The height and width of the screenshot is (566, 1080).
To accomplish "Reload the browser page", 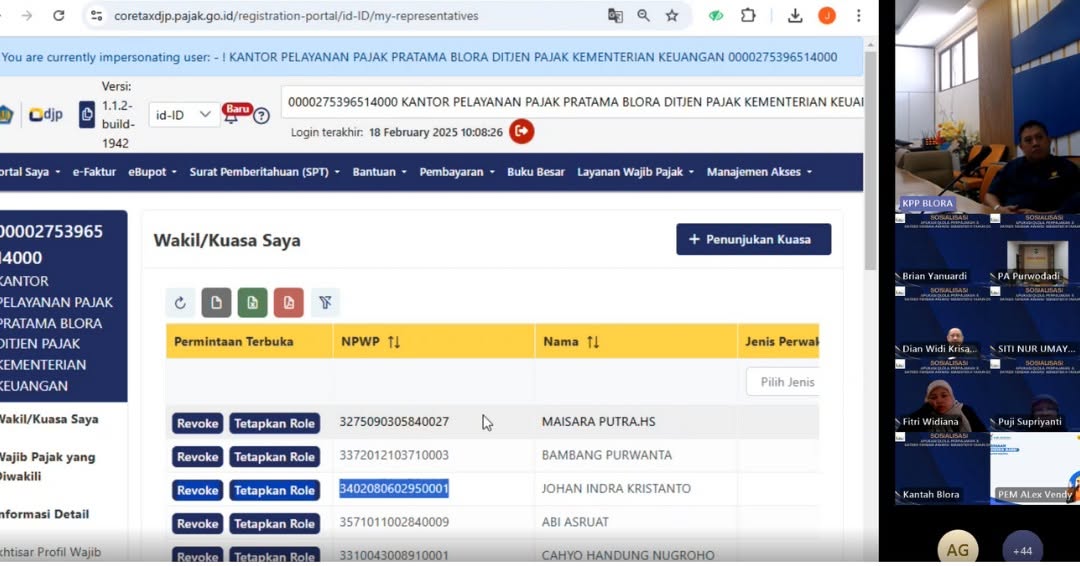I will (59, 15).
